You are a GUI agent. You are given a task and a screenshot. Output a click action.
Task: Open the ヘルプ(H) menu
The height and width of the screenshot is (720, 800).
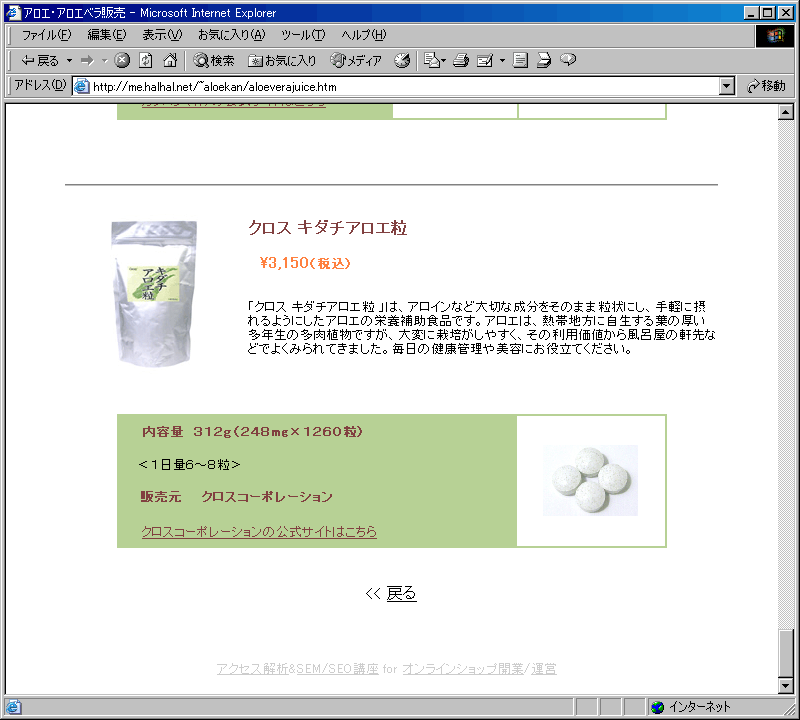[364, 35]
